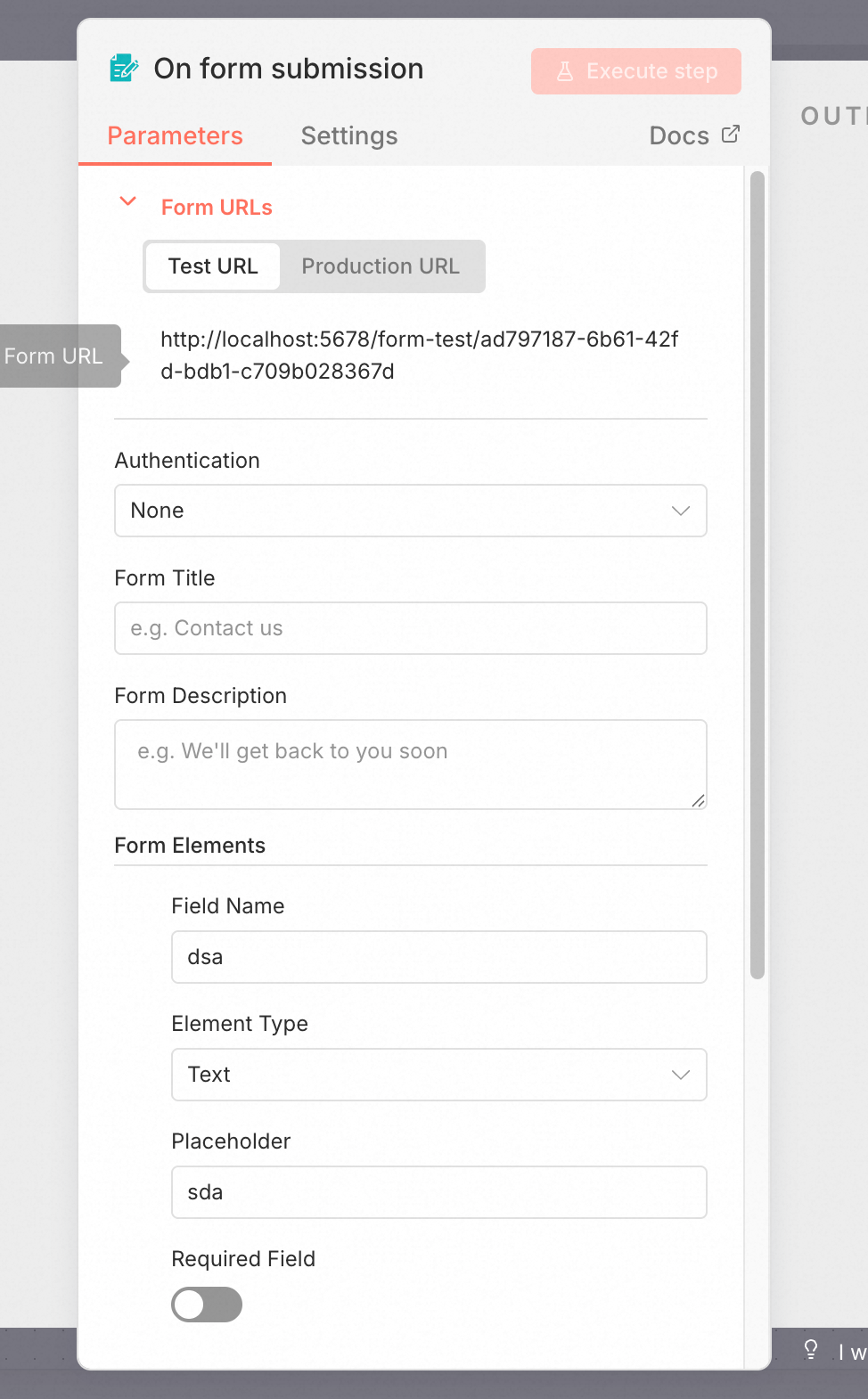
Task: Click the flask icon in Execute step
Action: [565, 71]
